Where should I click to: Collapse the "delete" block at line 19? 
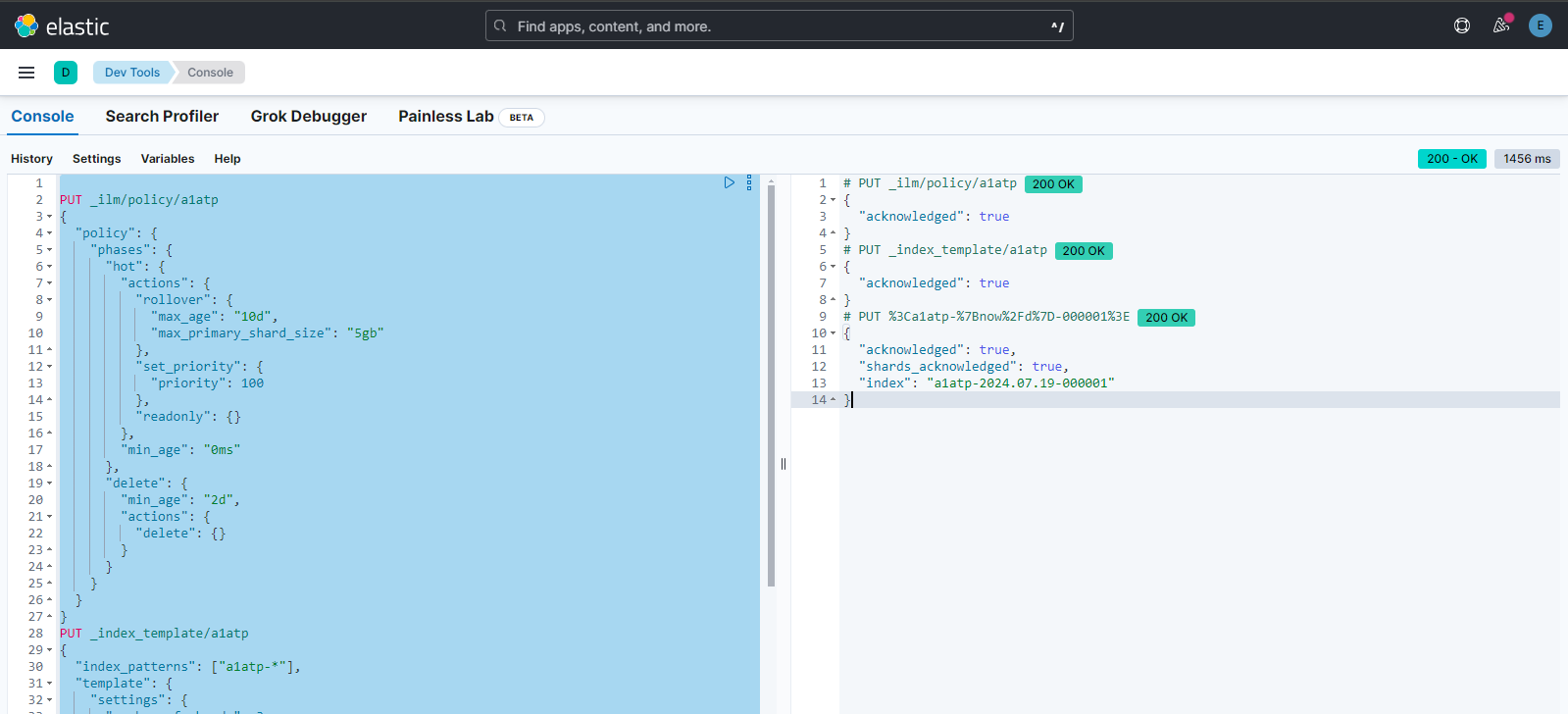[50, 484]
